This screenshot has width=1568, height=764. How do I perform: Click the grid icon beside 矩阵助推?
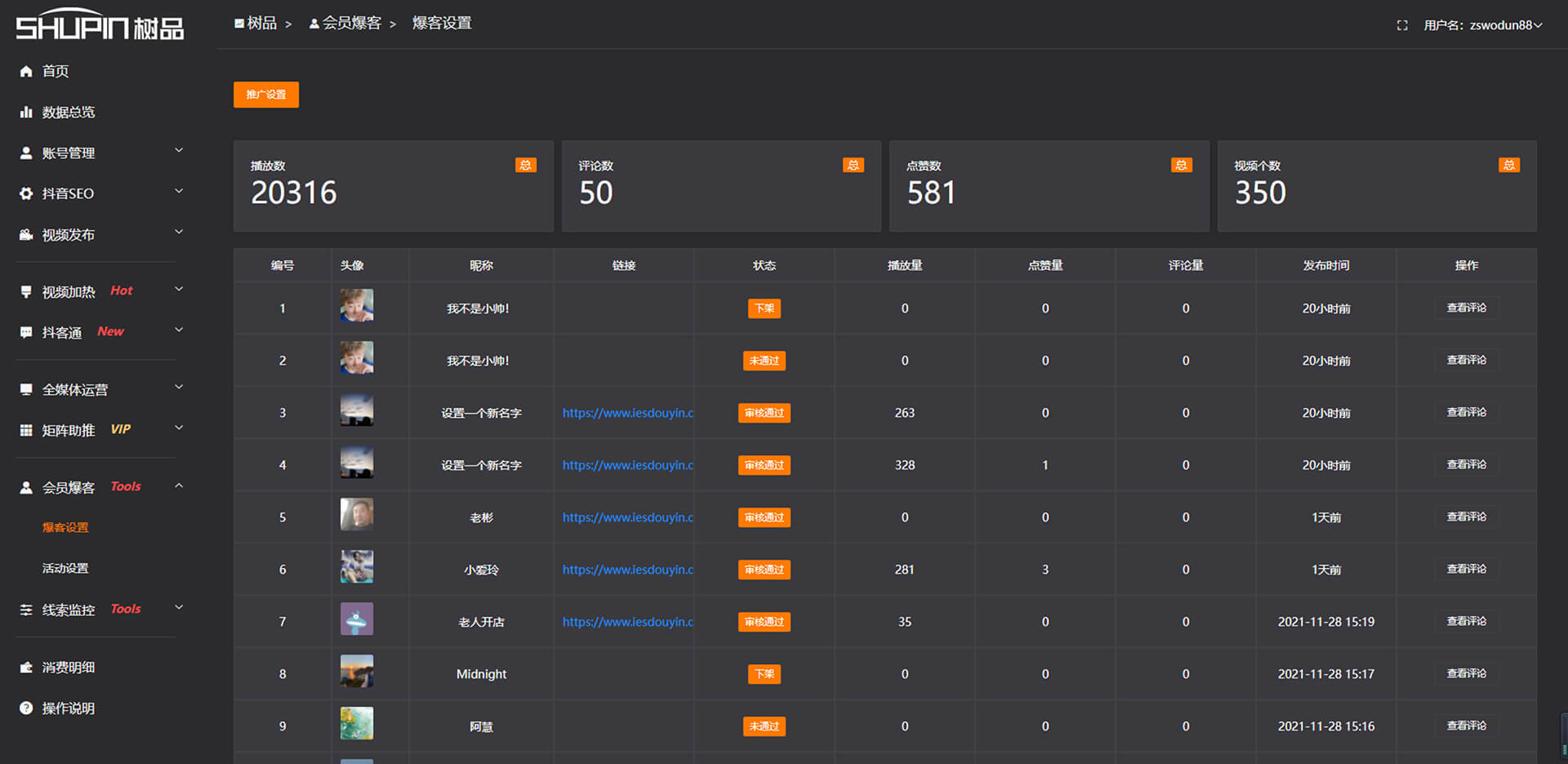pos(26,430)
